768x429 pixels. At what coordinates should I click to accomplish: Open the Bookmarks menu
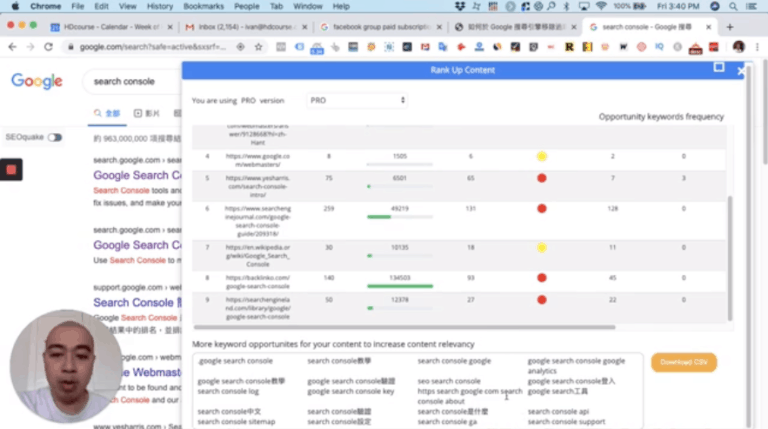pyautogui.click(x=203, y=6)
